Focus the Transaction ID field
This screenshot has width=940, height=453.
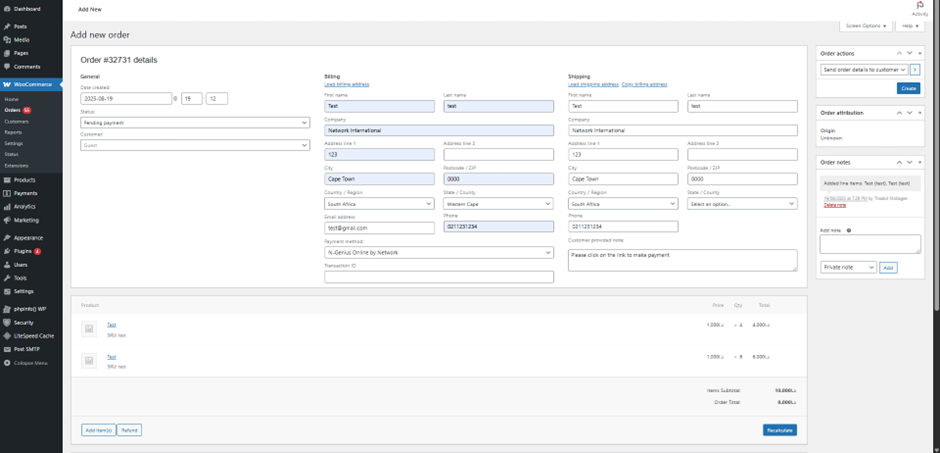click(439, 277)
